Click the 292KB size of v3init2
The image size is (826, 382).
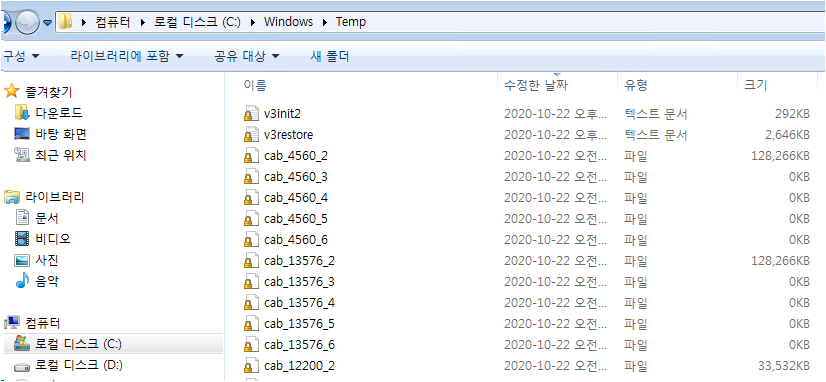tap(792, 113)
